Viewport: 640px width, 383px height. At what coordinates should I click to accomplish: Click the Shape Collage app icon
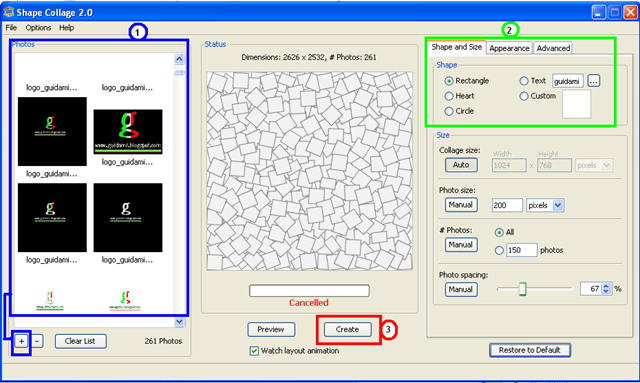pyautogui.click(x=8, y=12)
